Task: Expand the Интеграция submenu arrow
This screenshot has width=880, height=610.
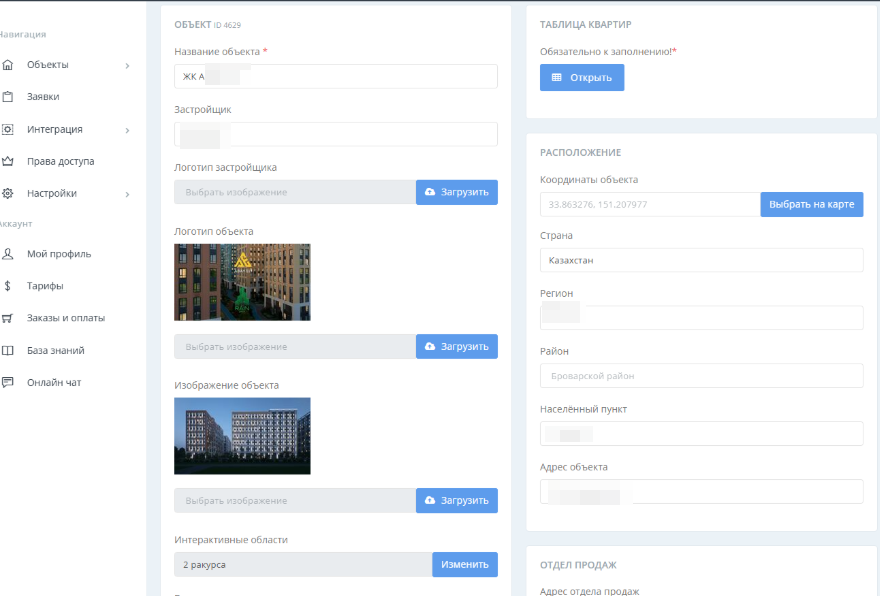Action: coord(127,130)
